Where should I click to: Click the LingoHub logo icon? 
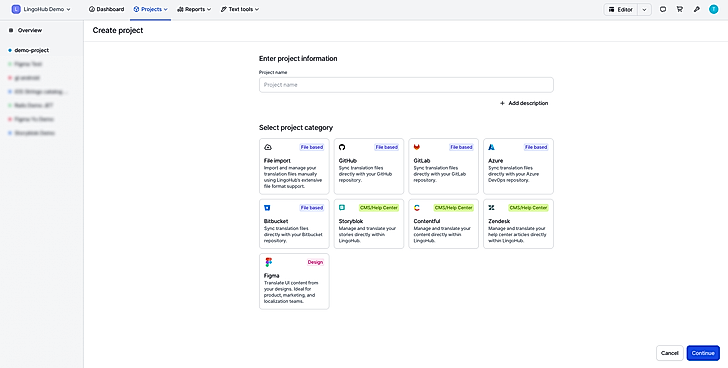pos(16,9)
